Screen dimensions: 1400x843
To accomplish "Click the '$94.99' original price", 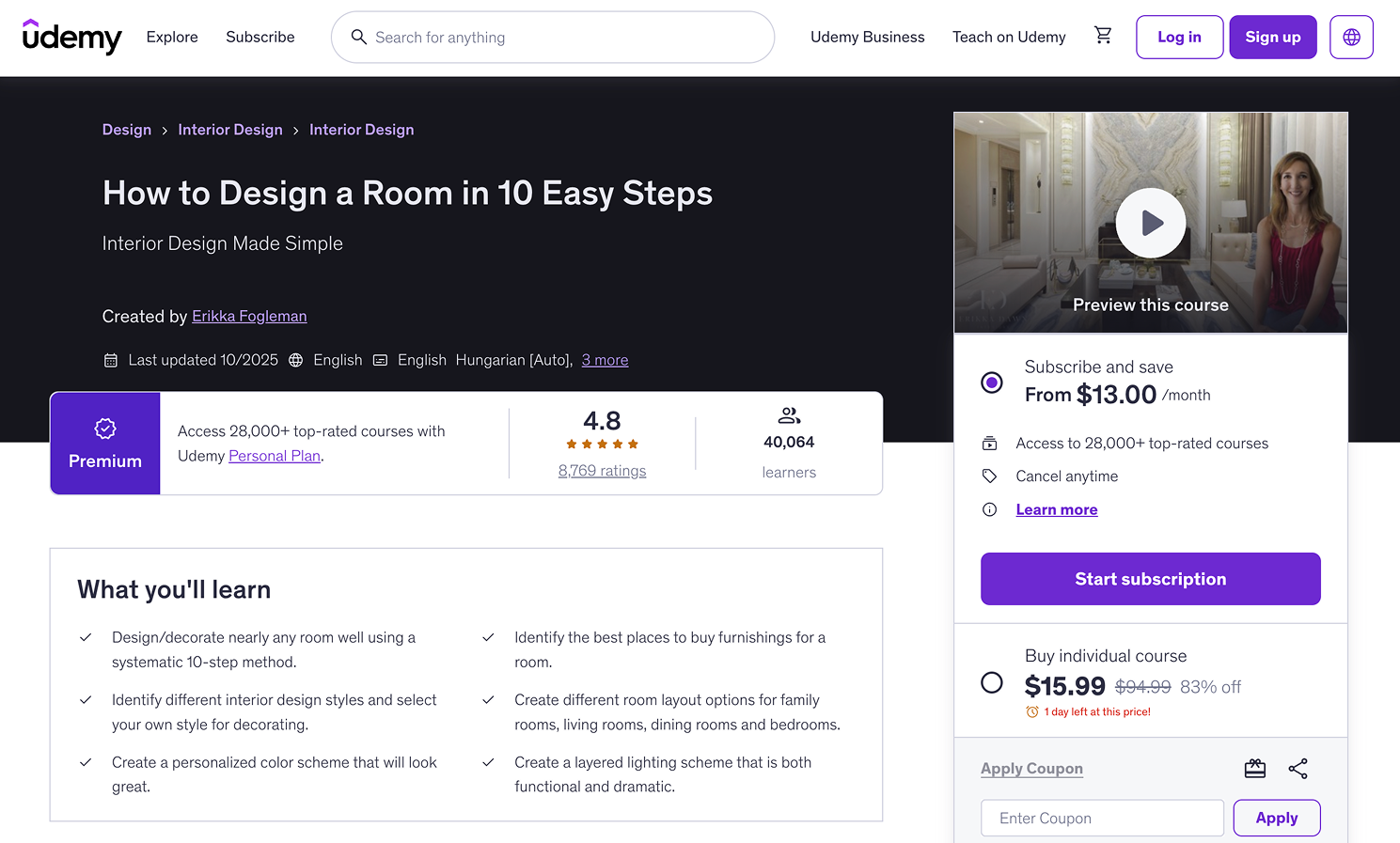I will point(1142,687).
